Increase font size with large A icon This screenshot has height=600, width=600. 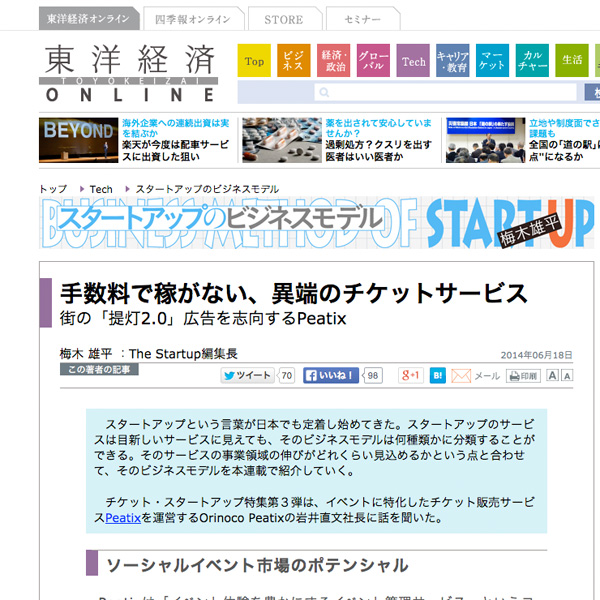pyautogui.click(x=567, y=376)
